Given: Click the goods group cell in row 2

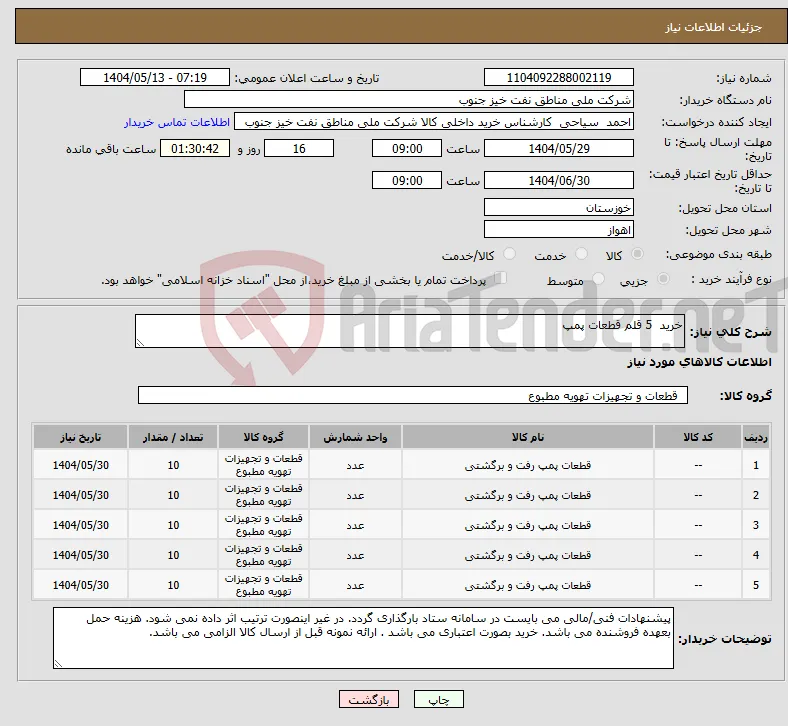Looking at the screenshot, I should (263, 495).
